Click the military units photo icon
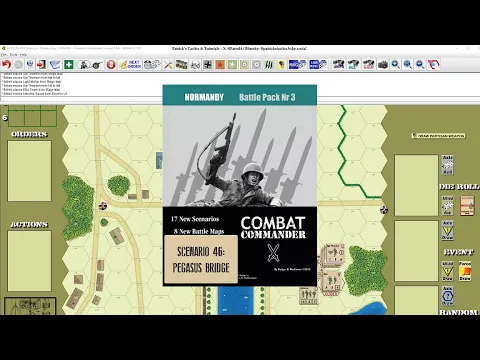480x360 pixels. 182,64
